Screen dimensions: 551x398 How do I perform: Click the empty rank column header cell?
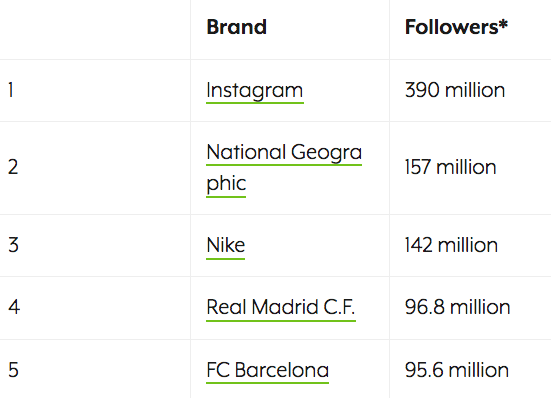tap(95, 30)
